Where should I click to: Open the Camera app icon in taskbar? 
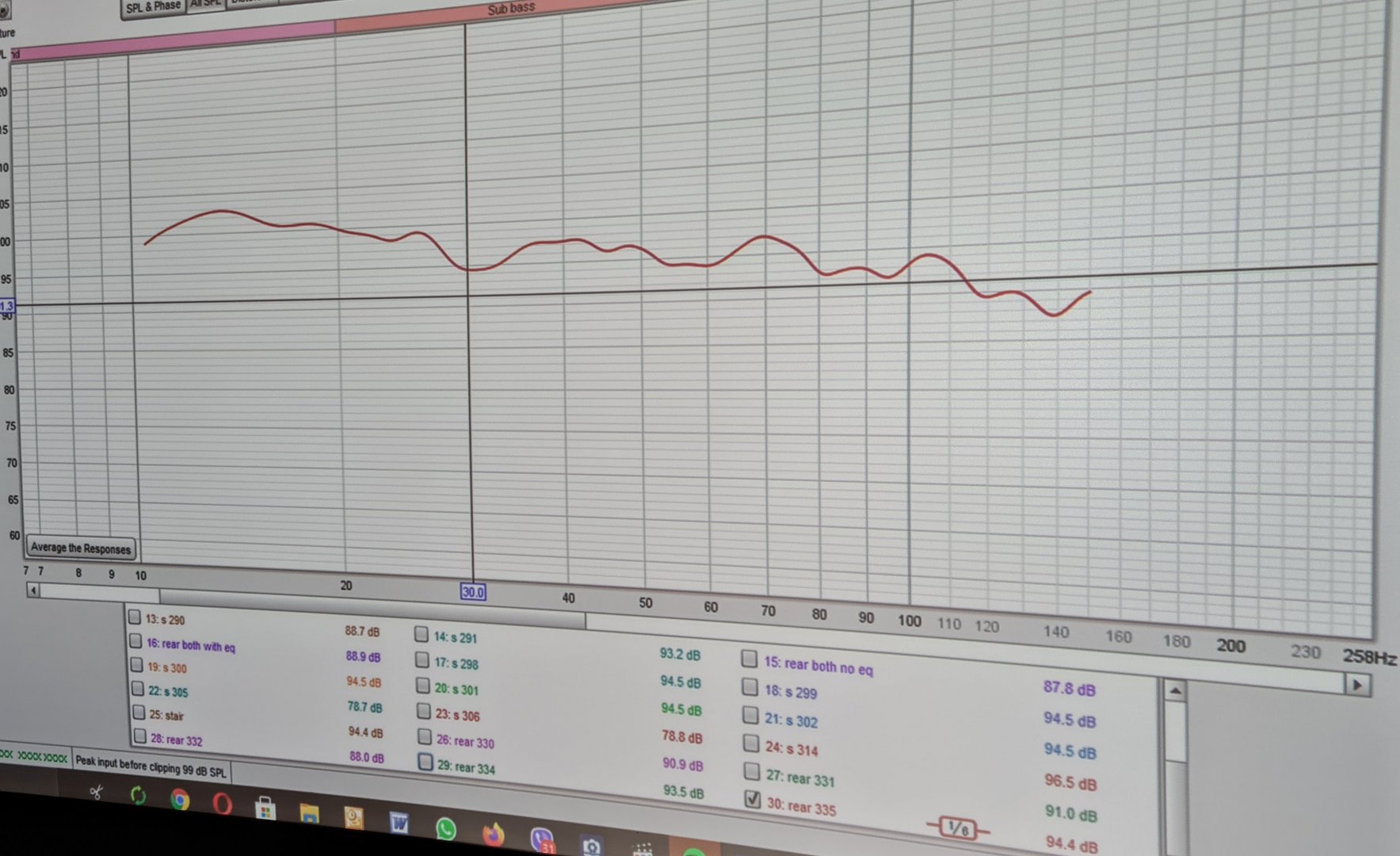pos(591,846)
